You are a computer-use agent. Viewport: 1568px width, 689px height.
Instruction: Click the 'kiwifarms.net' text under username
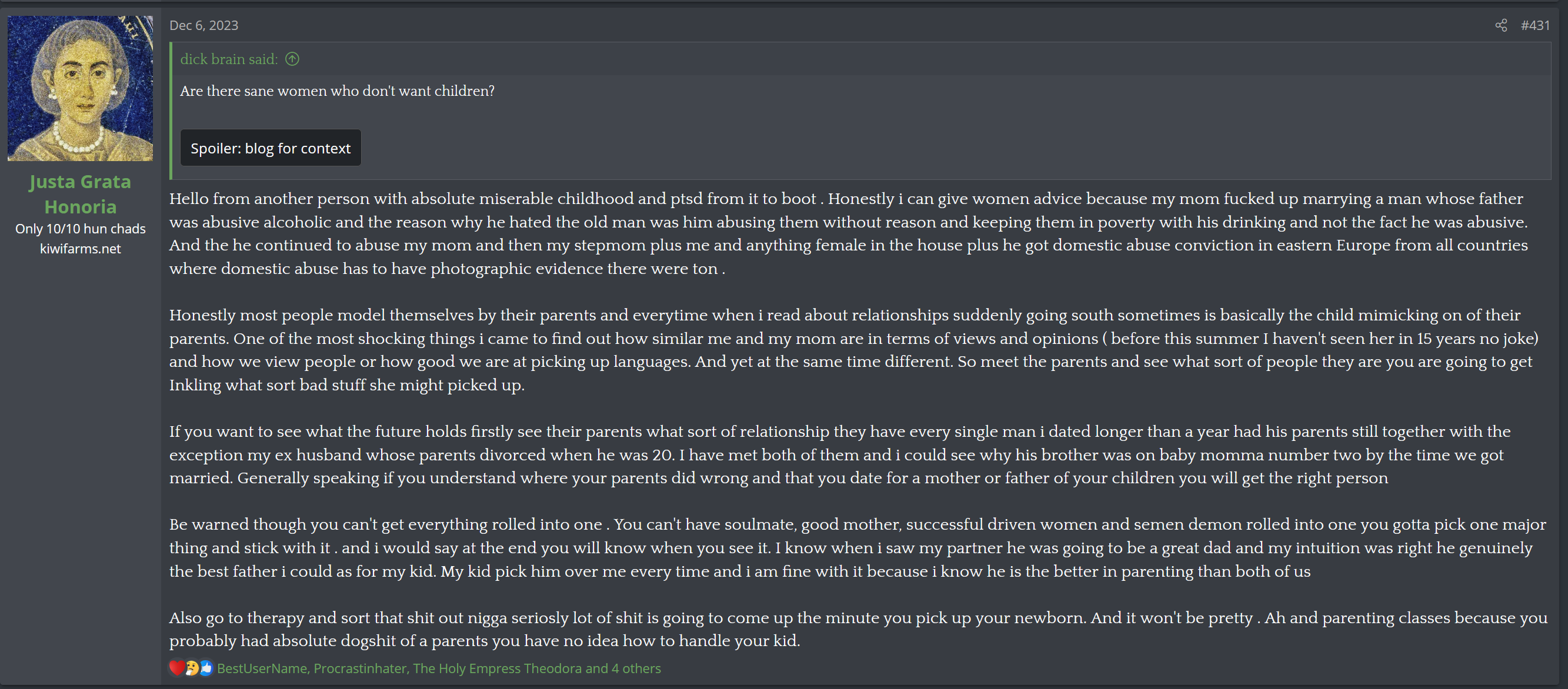pyautogui.click(x=81, y=249)
